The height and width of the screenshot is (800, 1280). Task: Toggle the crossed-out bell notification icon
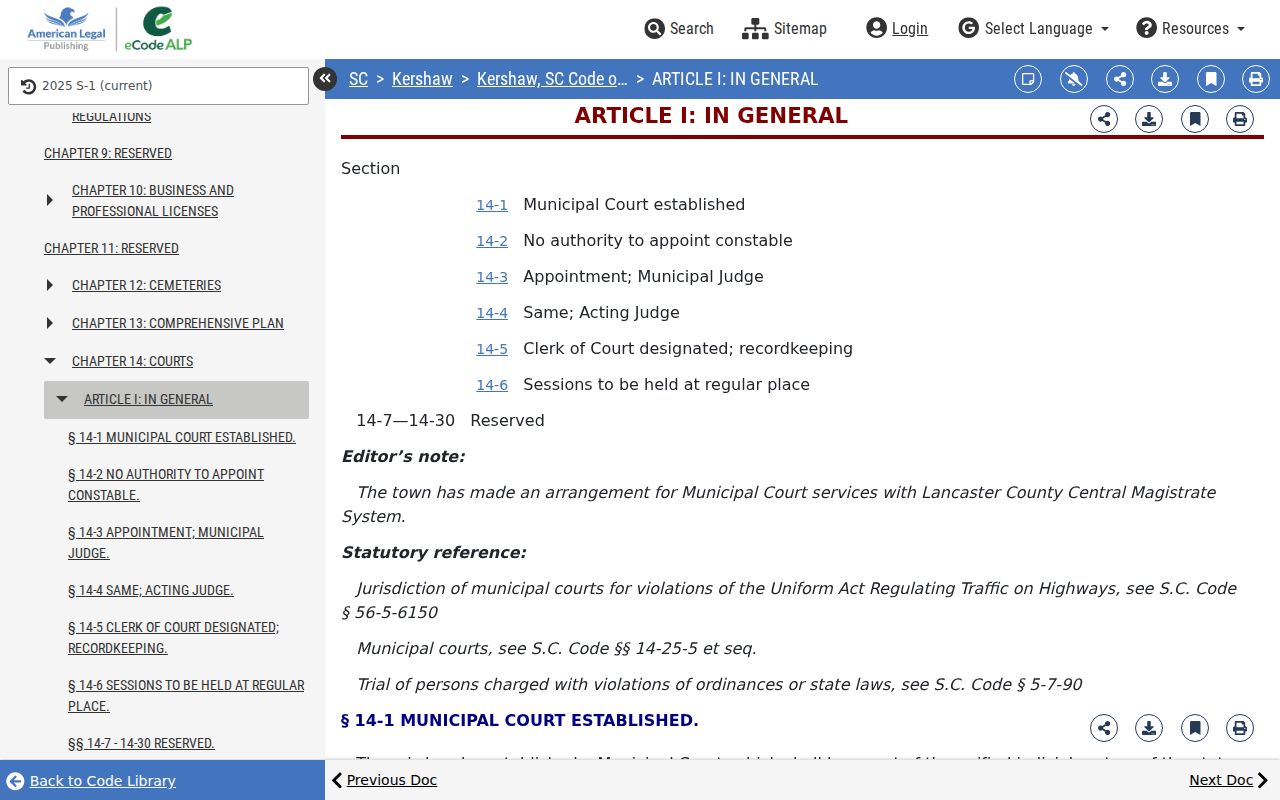1074,79
